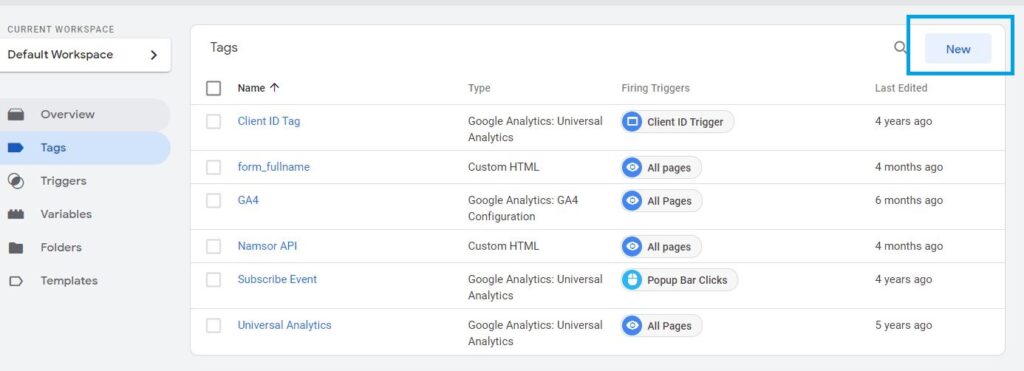
Task: Expand the Default Workspace selector chevron
Action: click(x=154, y=55)
